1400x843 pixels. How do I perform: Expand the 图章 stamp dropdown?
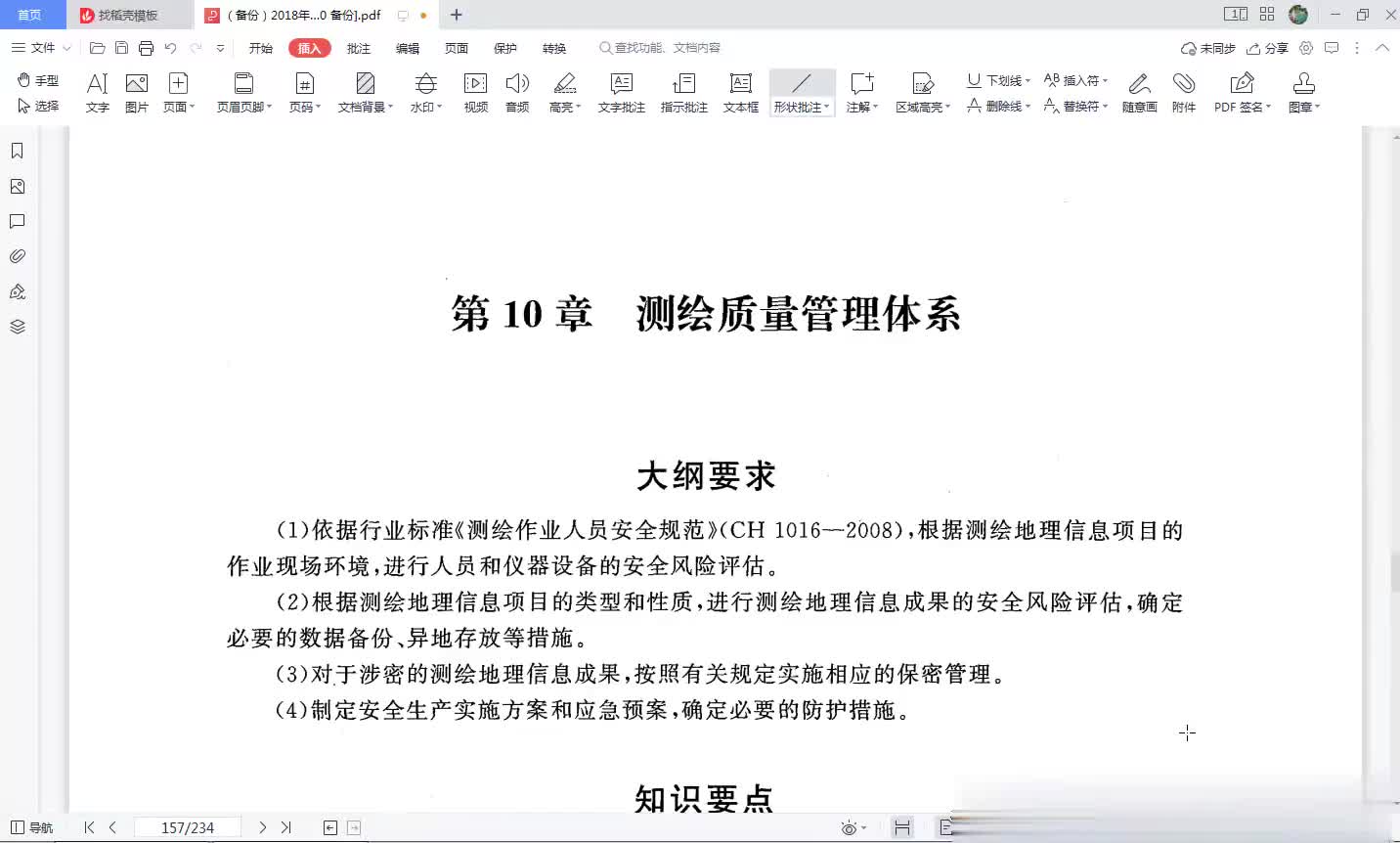(1317, 108)
